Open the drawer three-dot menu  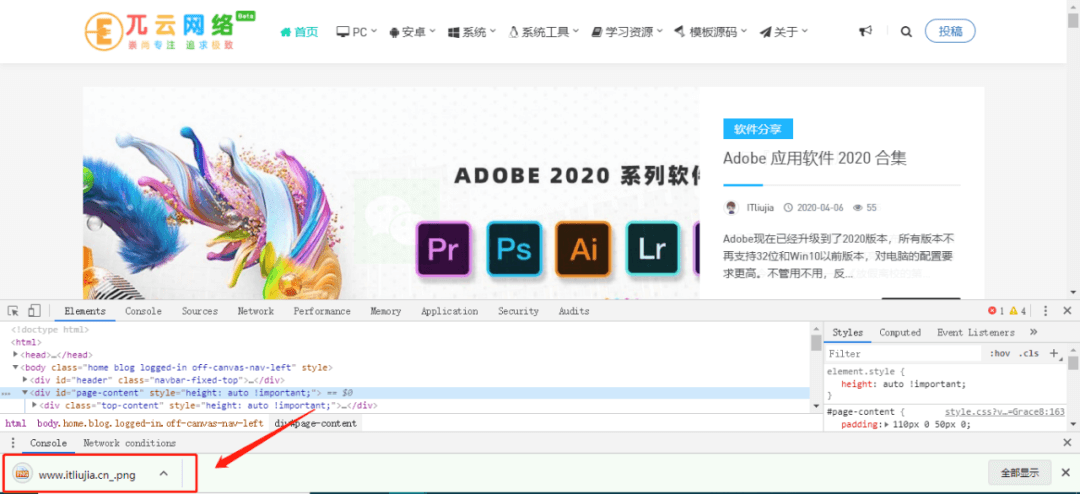click(x=12, y=443)
